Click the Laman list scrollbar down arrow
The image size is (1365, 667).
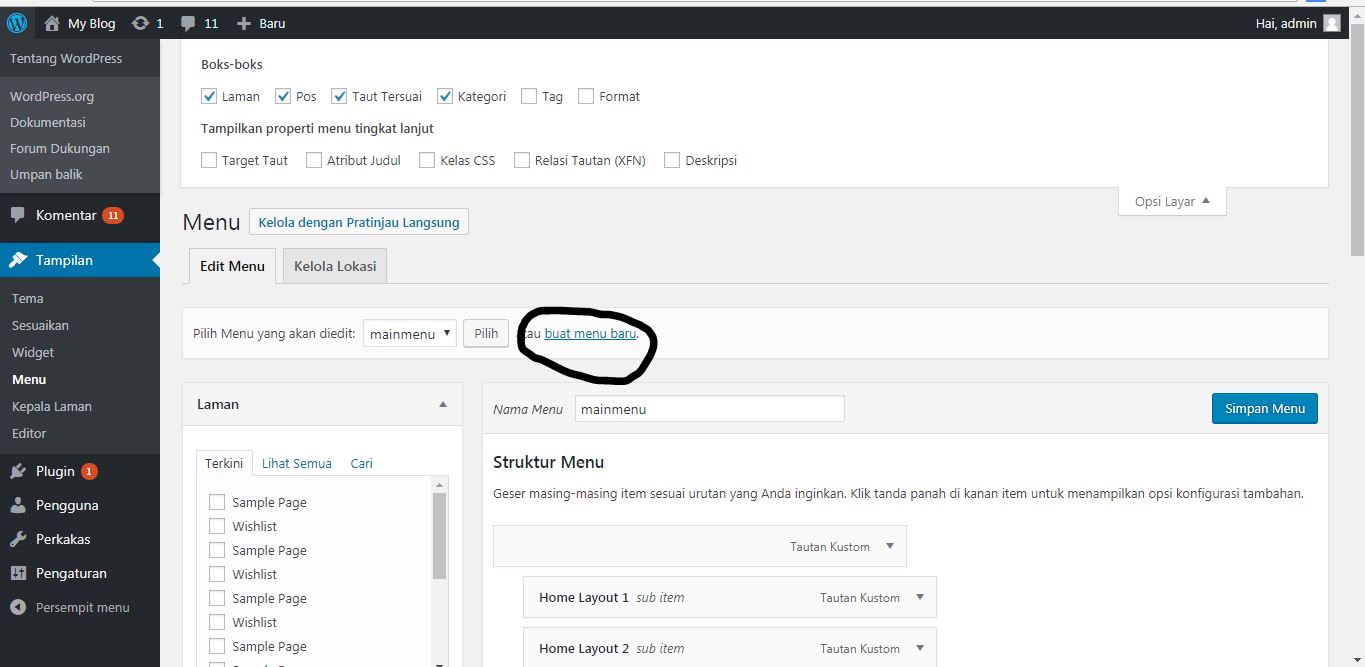(440, 664)
